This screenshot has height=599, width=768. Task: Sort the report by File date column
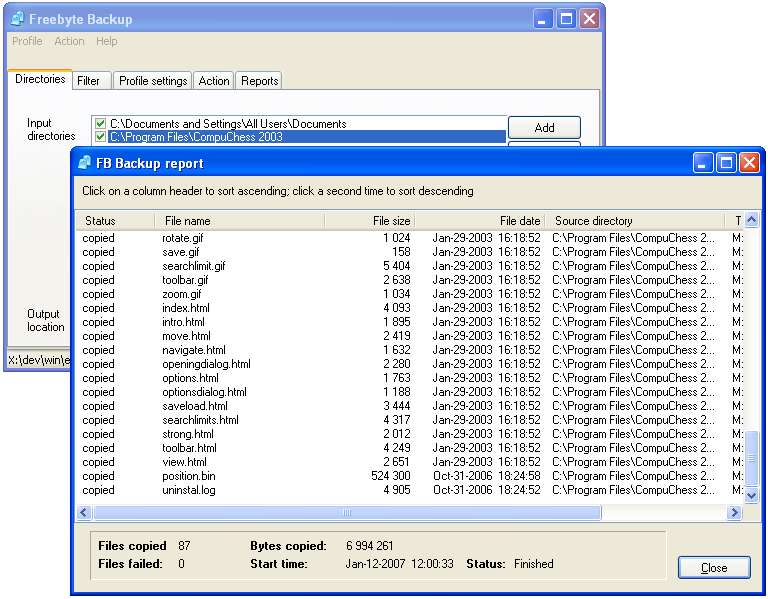click(x=479, y=221)
